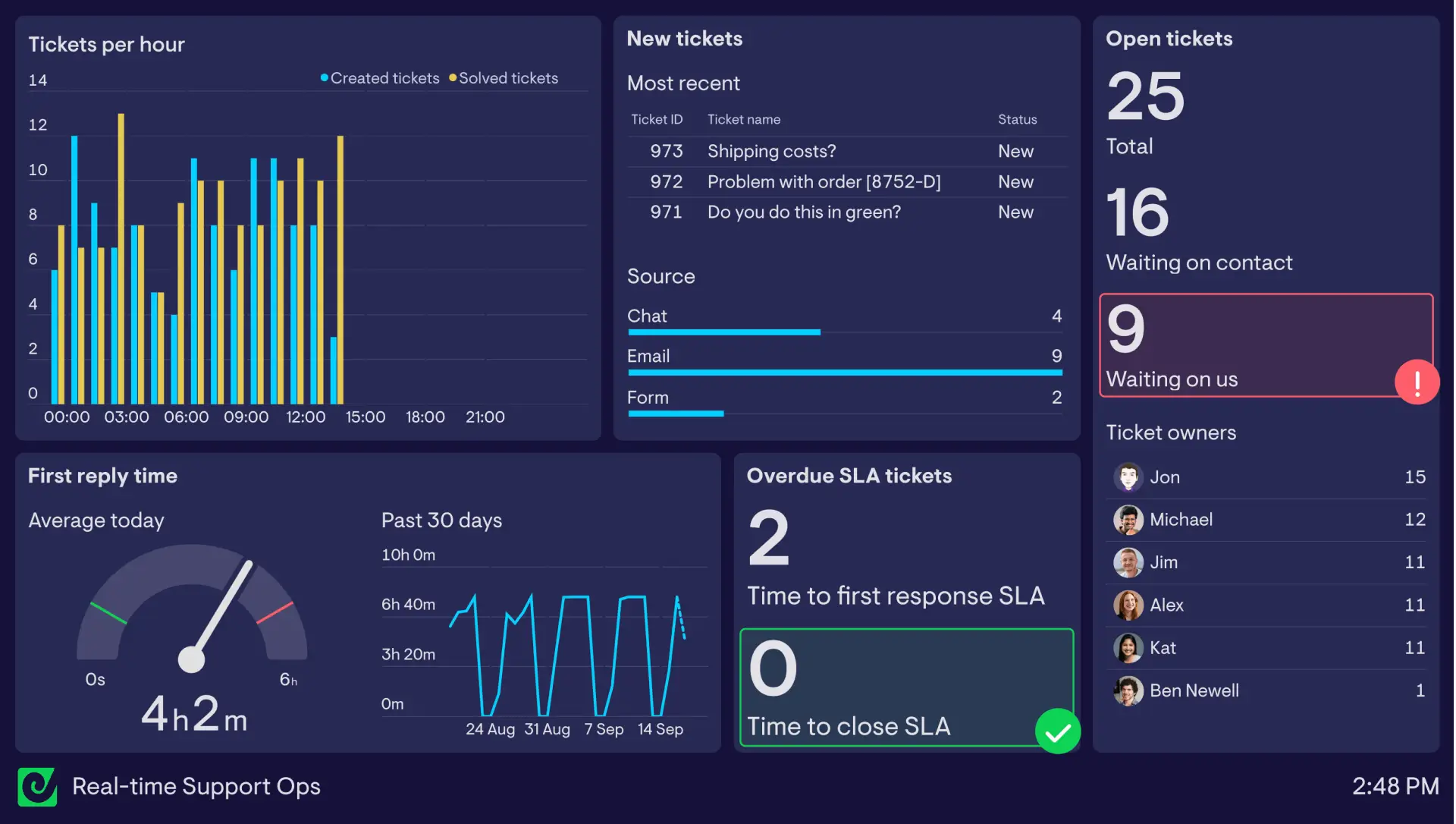Click Ben Newell's avatar picture

[1128, 690]
